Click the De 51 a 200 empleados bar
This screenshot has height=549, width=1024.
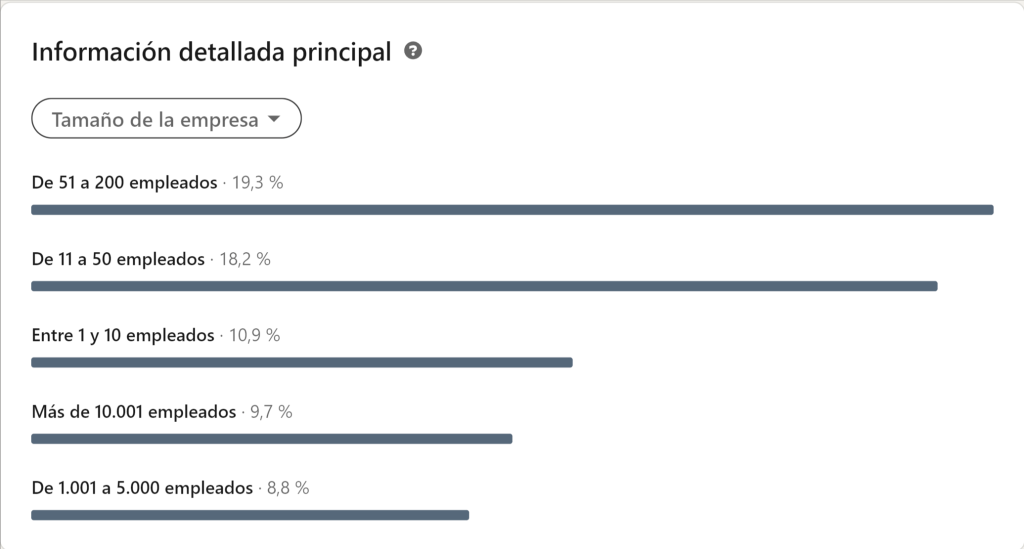pyautogui.click(x=512, y=210)
